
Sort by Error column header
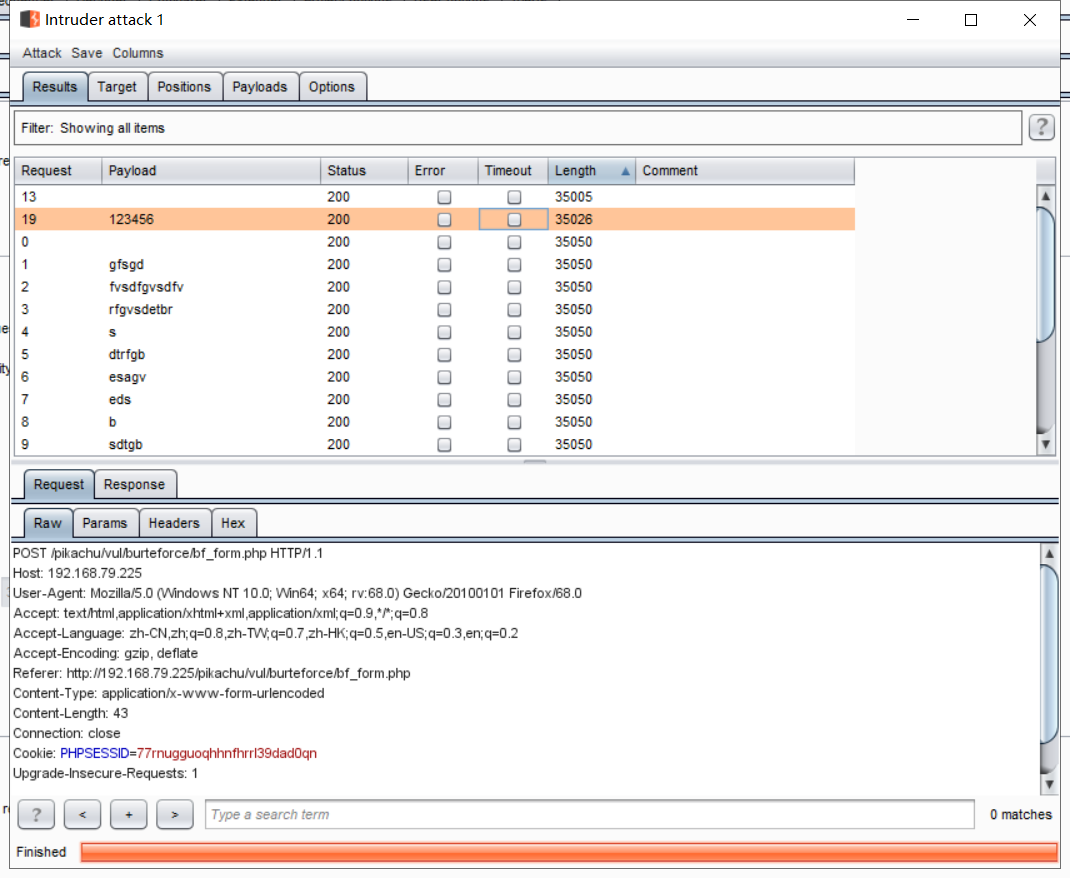click(x=443, y=171)
